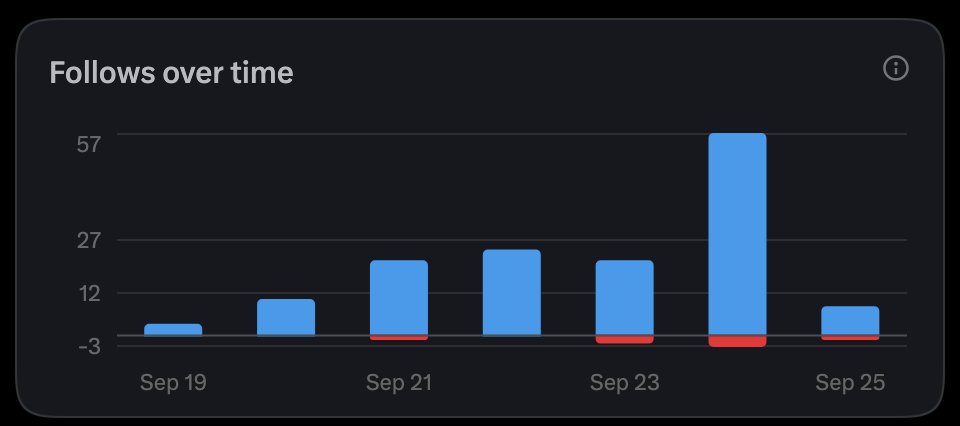This screenshot has width=960, height=426.
Task: Select the tallest blue bar after Sep 23
Action: click(737, 234)
